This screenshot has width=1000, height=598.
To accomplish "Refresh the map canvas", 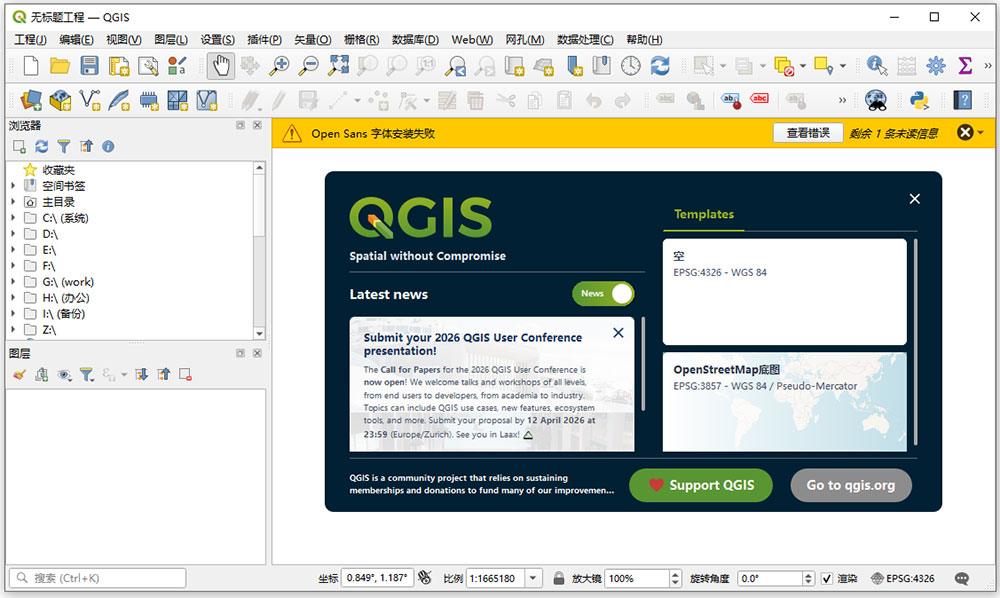I will [658, 64].
